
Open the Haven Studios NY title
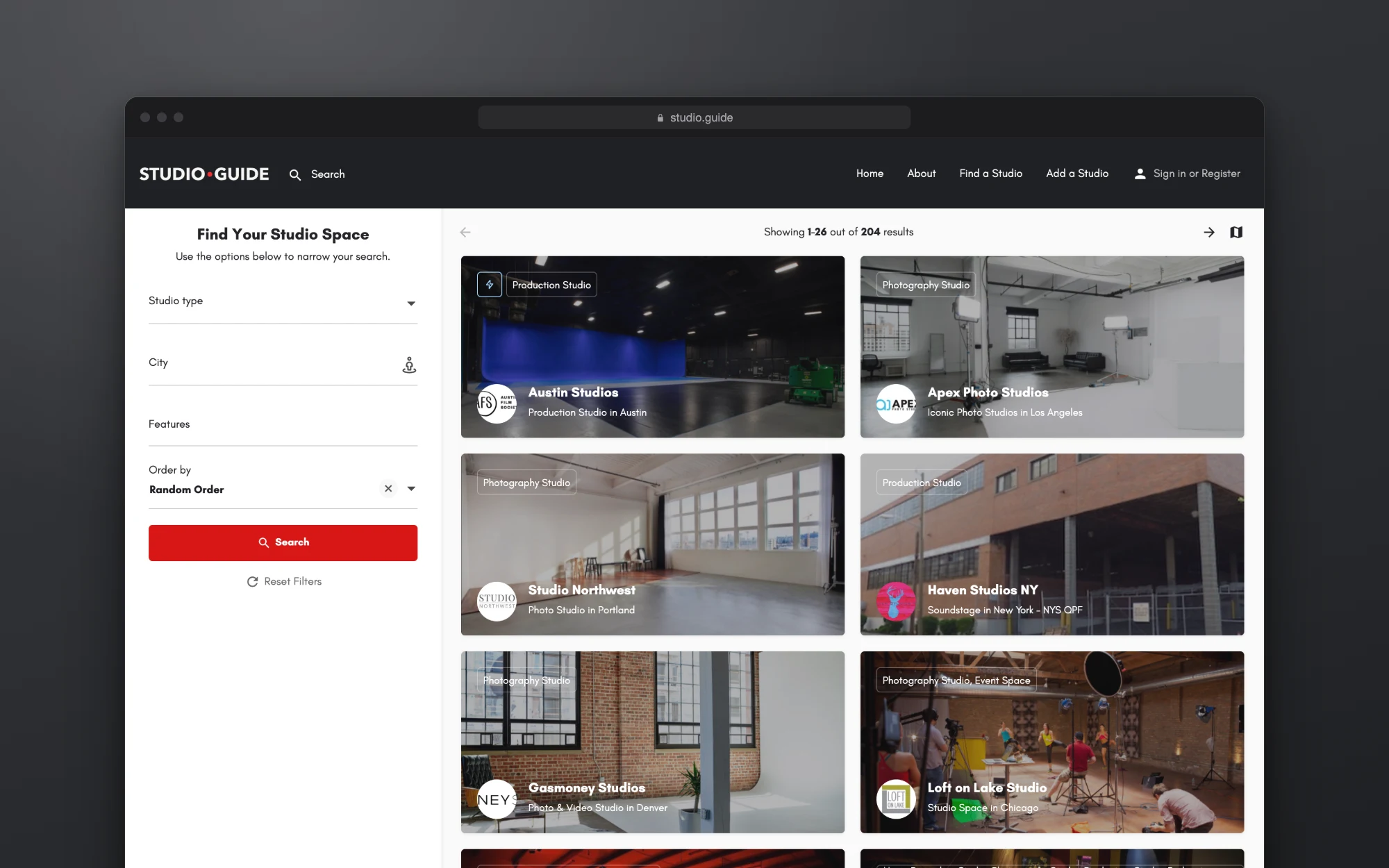(983, 590)
